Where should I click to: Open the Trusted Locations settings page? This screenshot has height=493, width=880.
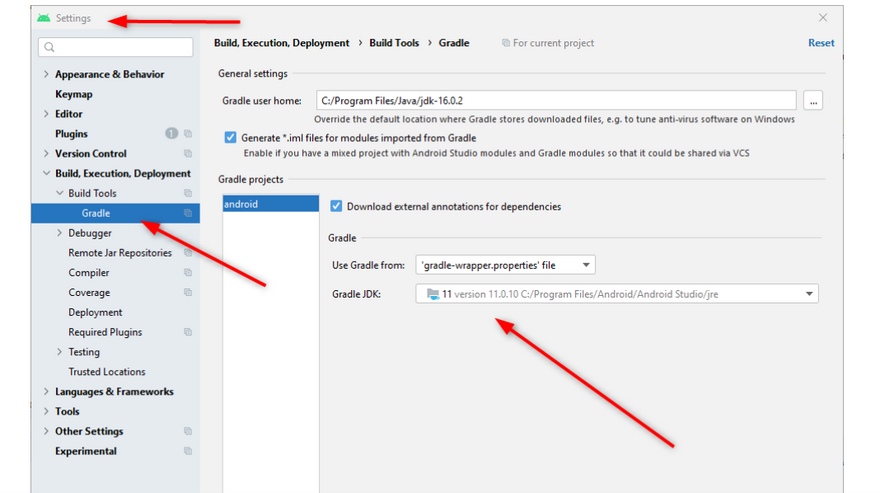(106, 372)
